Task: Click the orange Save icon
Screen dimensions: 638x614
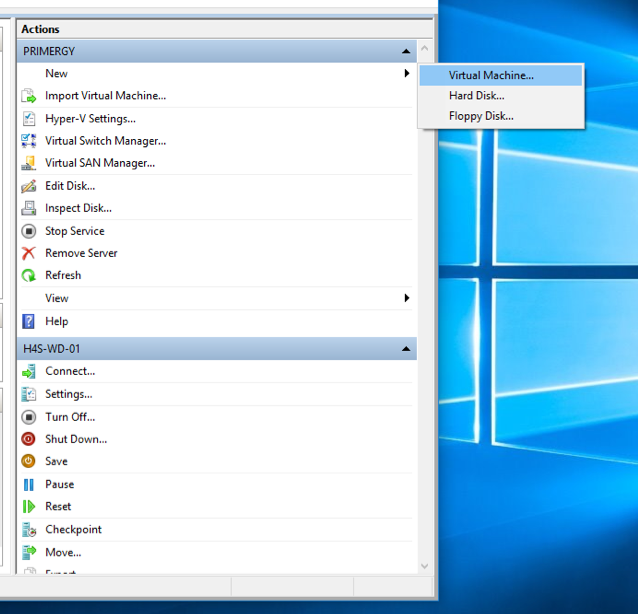Action: pos(28,461)
